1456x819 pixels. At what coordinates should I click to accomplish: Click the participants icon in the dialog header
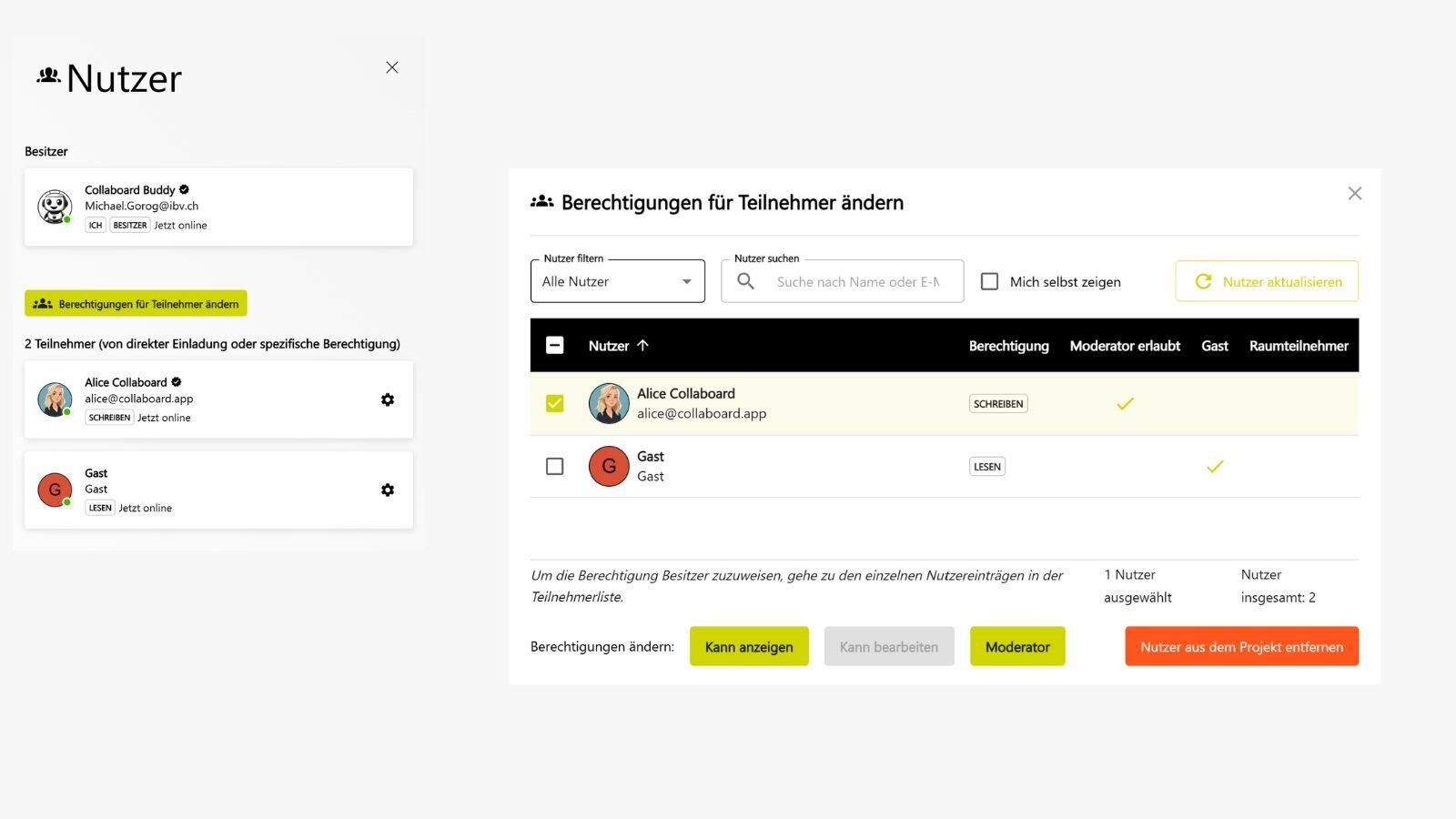pos(541,201)
